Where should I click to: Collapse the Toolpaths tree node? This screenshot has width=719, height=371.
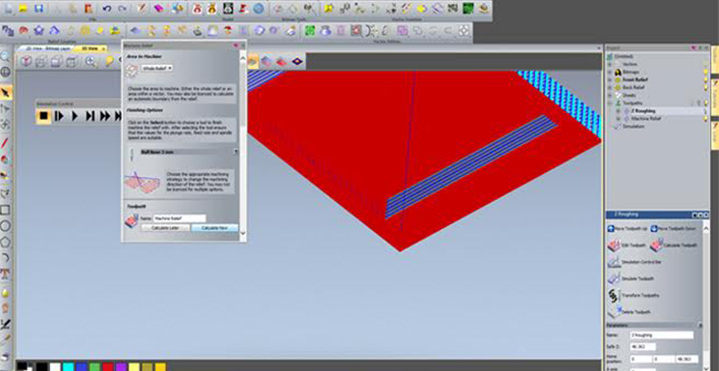pos(610,103)
